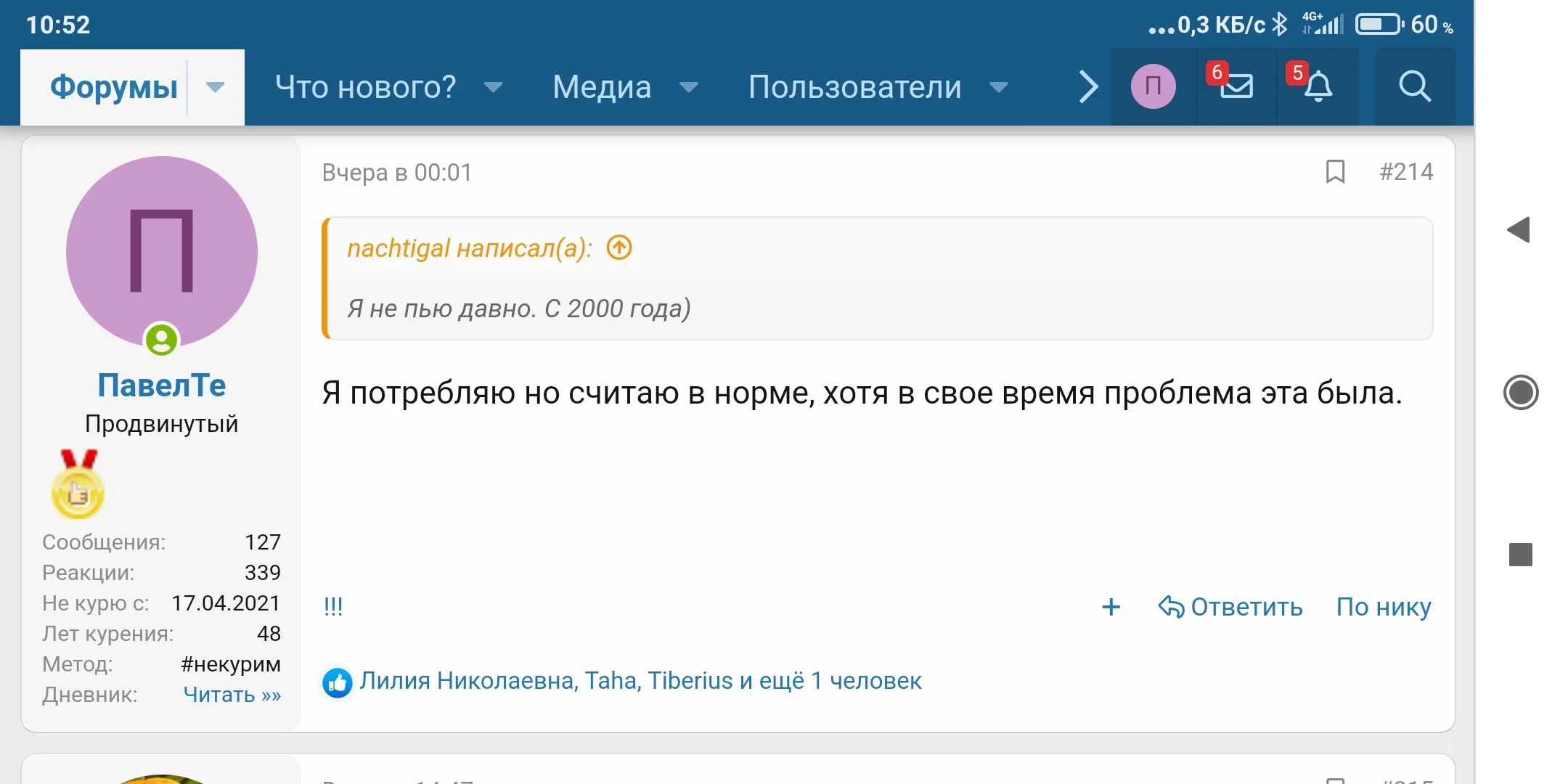Open inbox envelope with 6 messages
This screenshot has width=1568, height=784.
pos(1236,87)
